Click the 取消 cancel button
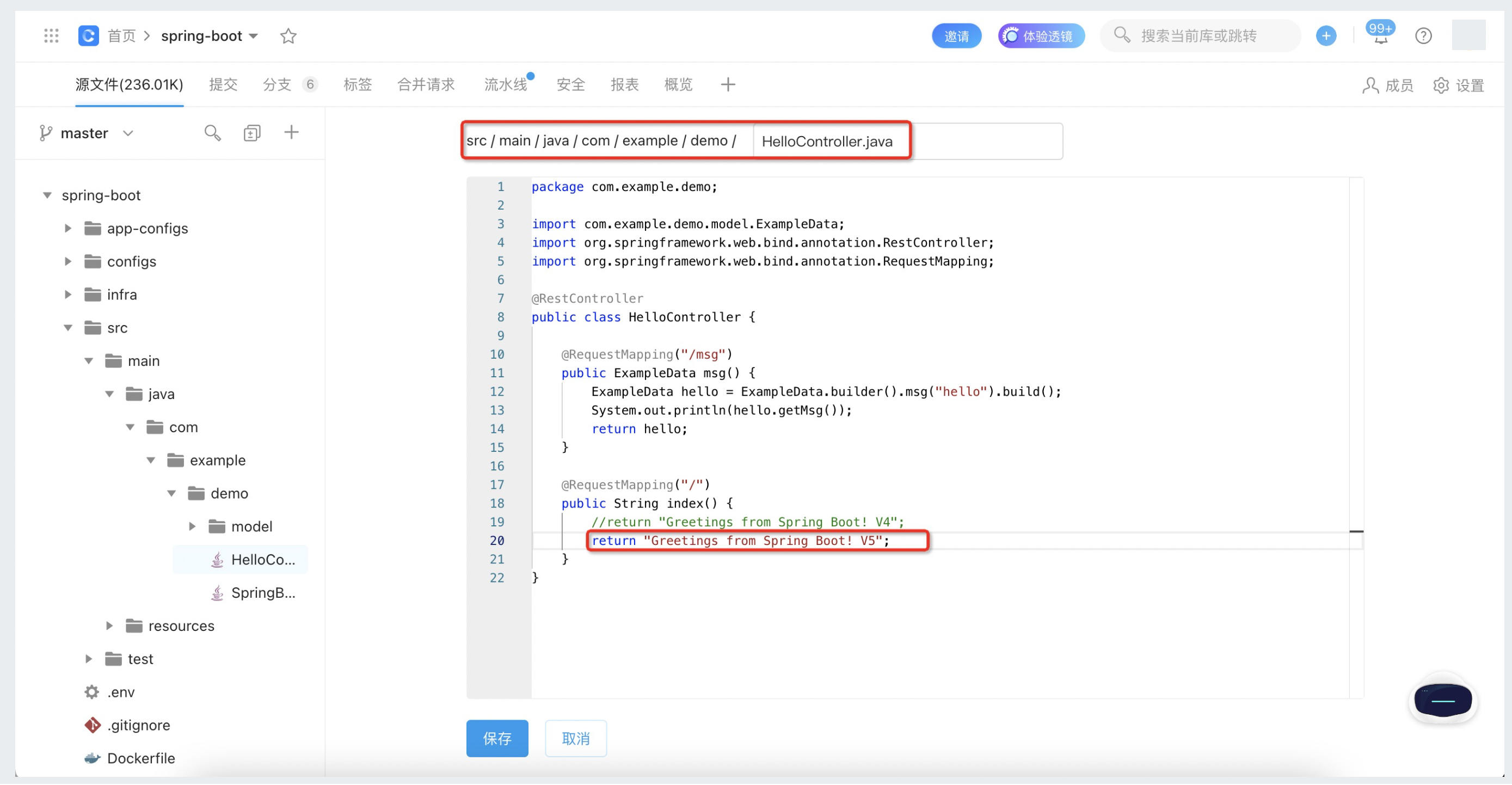This screenshot has height=785, width=1512. [575, 739]
